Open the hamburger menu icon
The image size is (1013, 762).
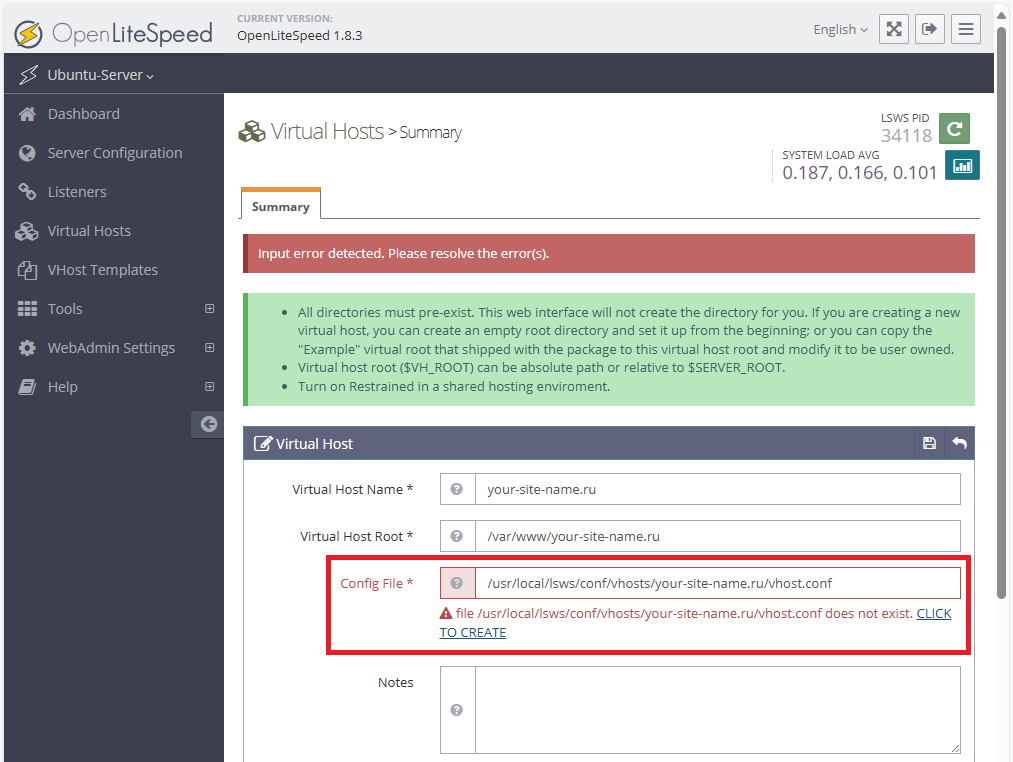coord(966,29)
